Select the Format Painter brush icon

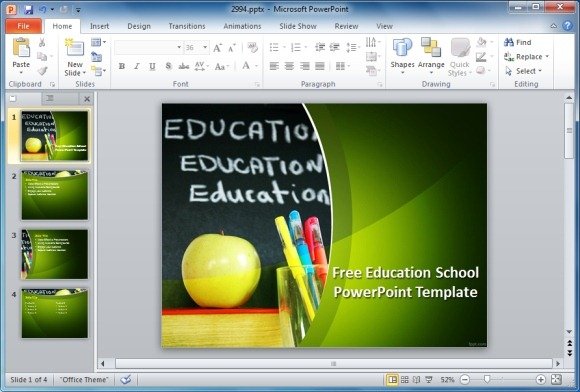point(43,71)
